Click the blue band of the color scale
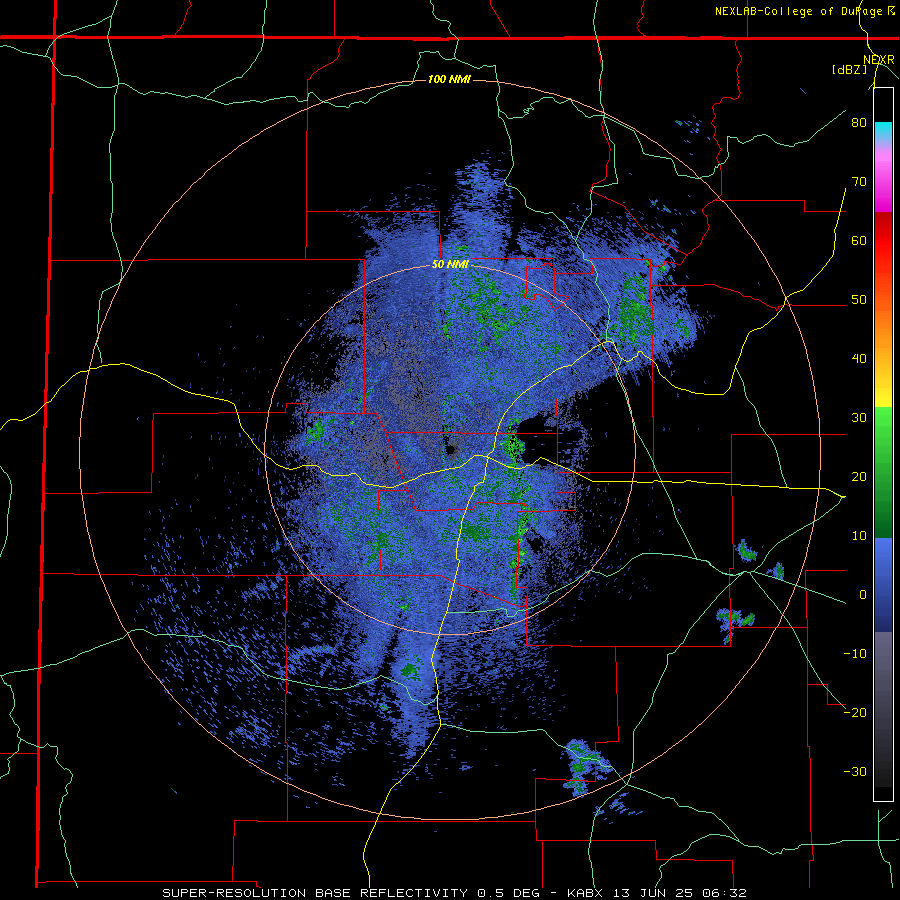 pos(883,584)
